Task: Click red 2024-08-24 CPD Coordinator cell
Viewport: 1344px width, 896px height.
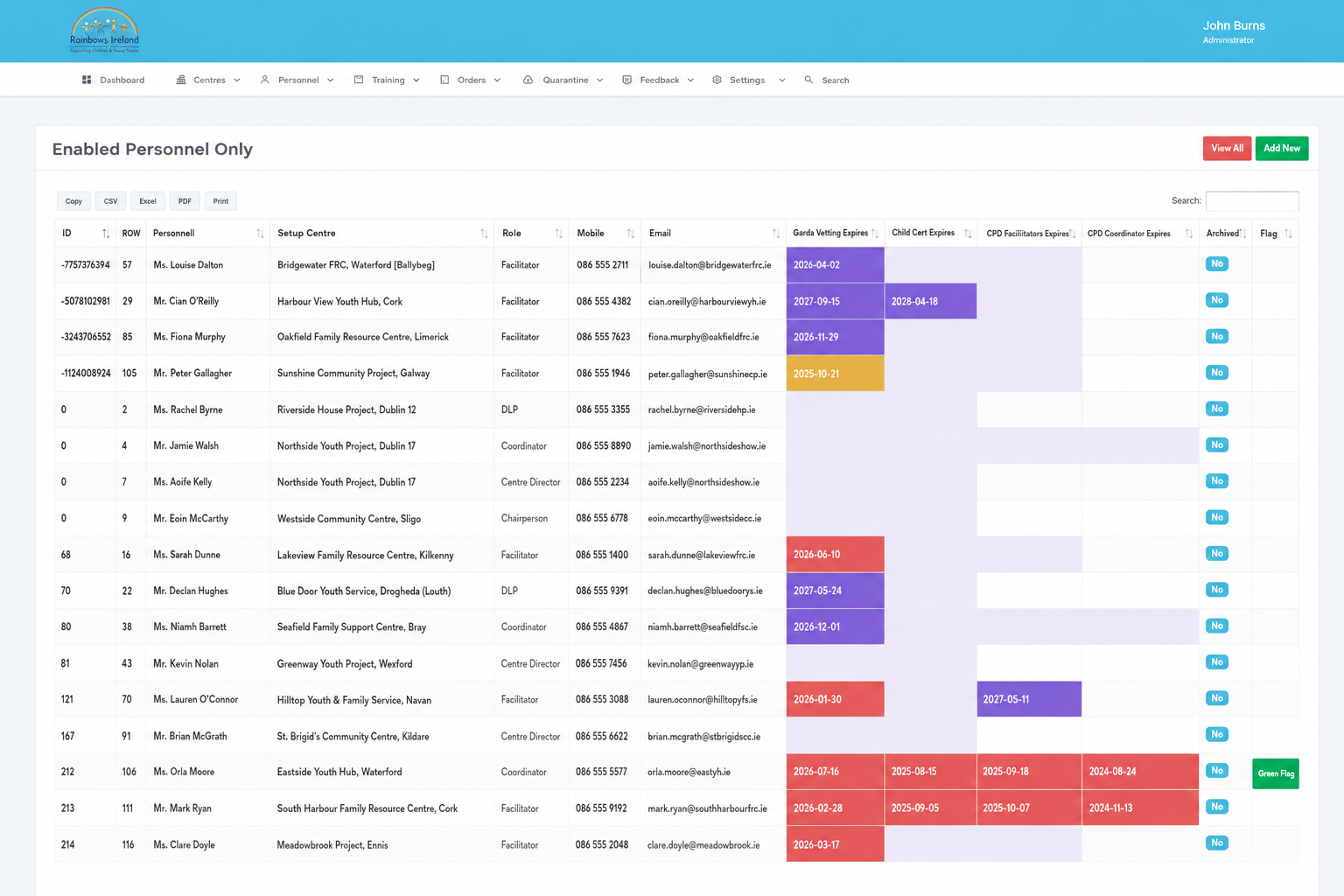Action: (1140, 772)
